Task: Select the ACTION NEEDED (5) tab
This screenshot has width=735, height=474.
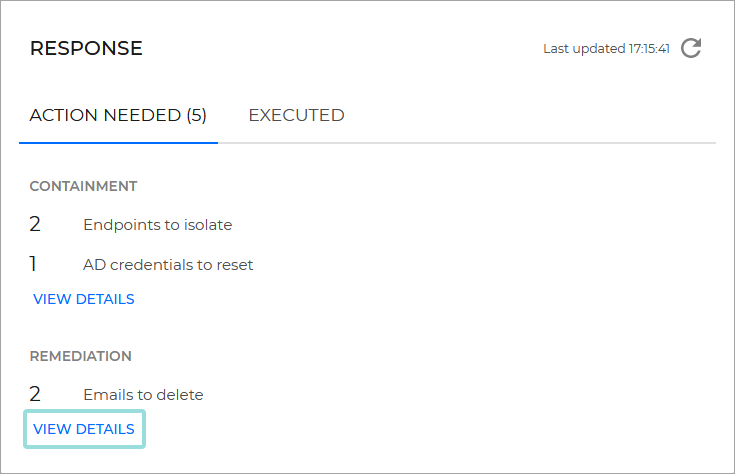Action: coord(118,115)
